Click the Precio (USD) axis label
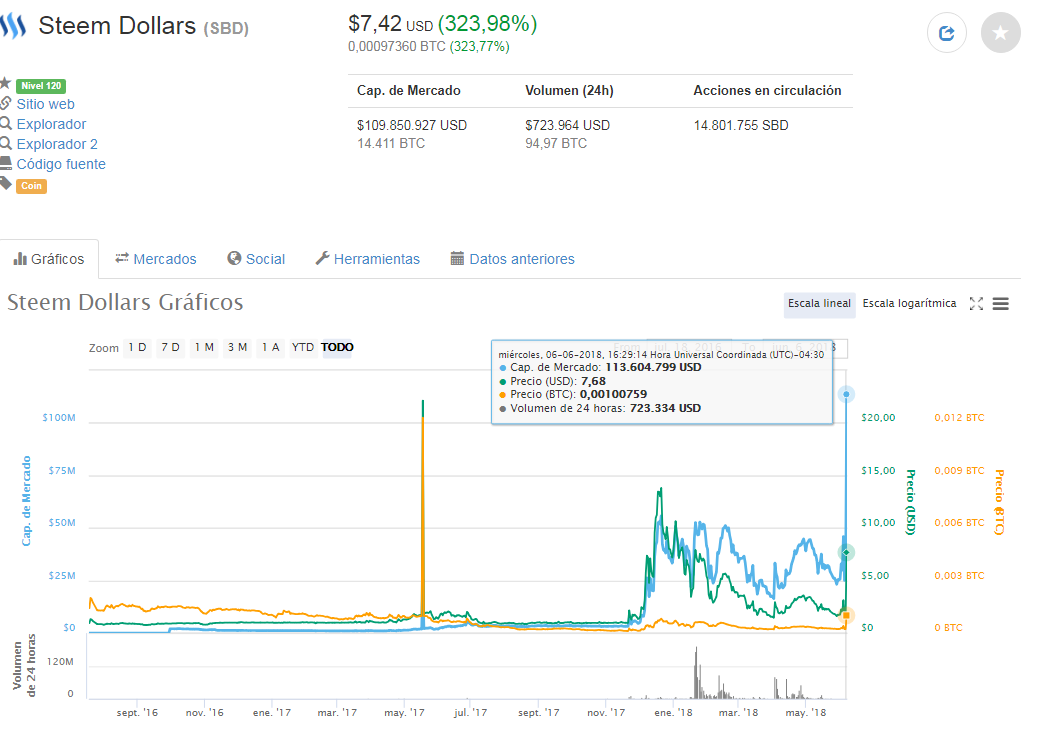The image size is (1049, 737). pos(911,502)
